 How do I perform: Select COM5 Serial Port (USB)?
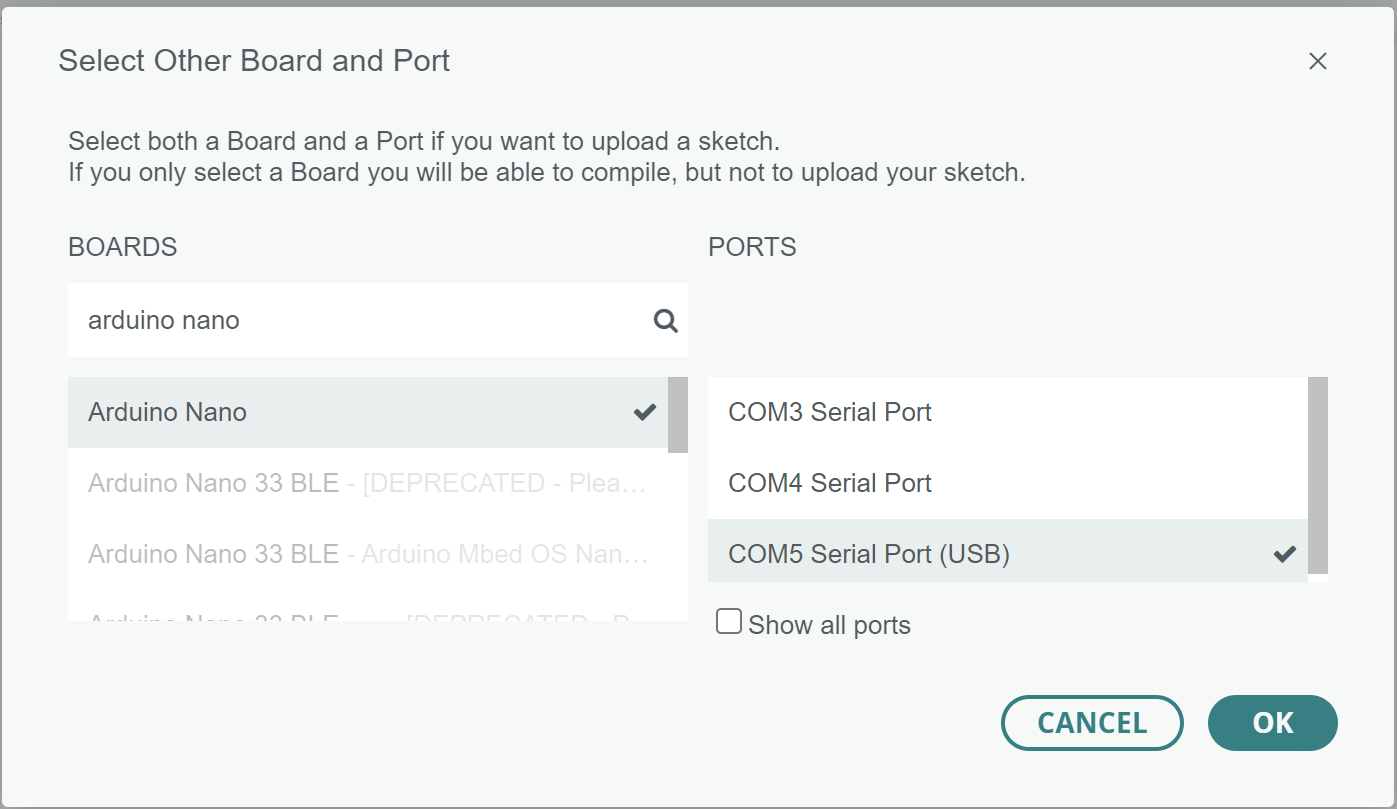pyautogui.click(x=1008, y=551)
